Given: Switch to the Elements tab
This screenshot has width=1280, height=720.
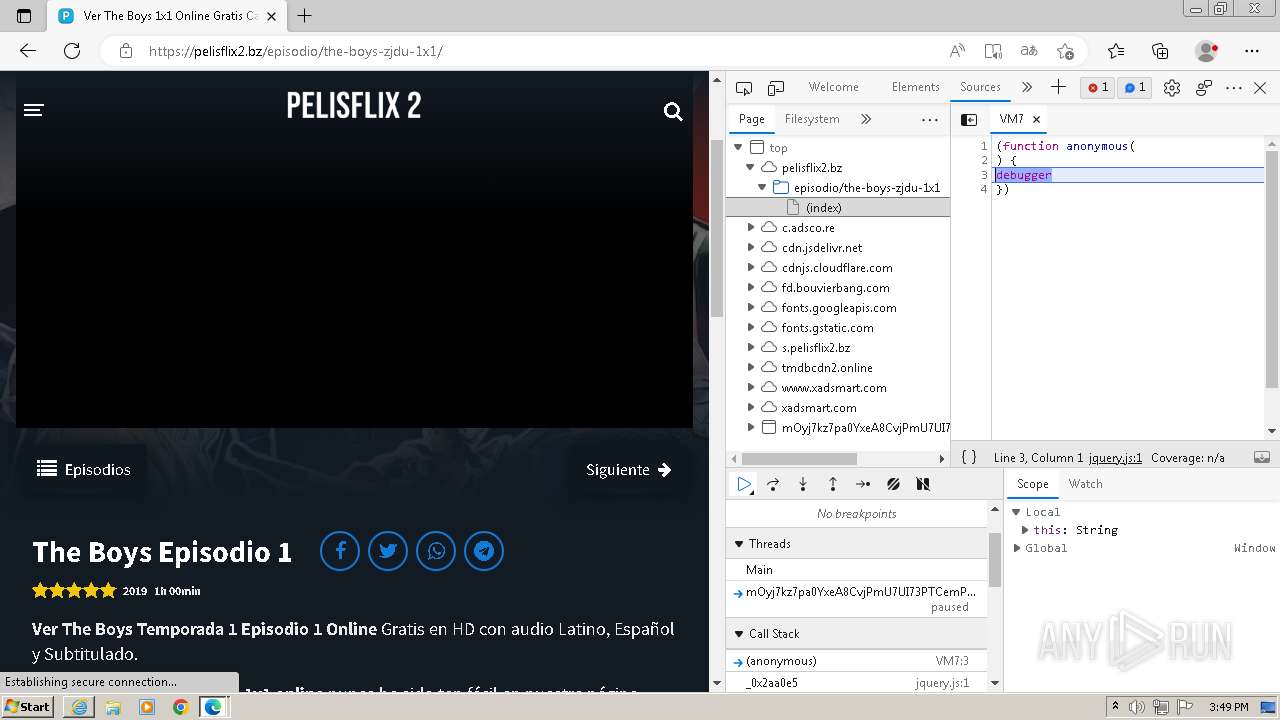Looking at the screenshot, I should point(915,87).
